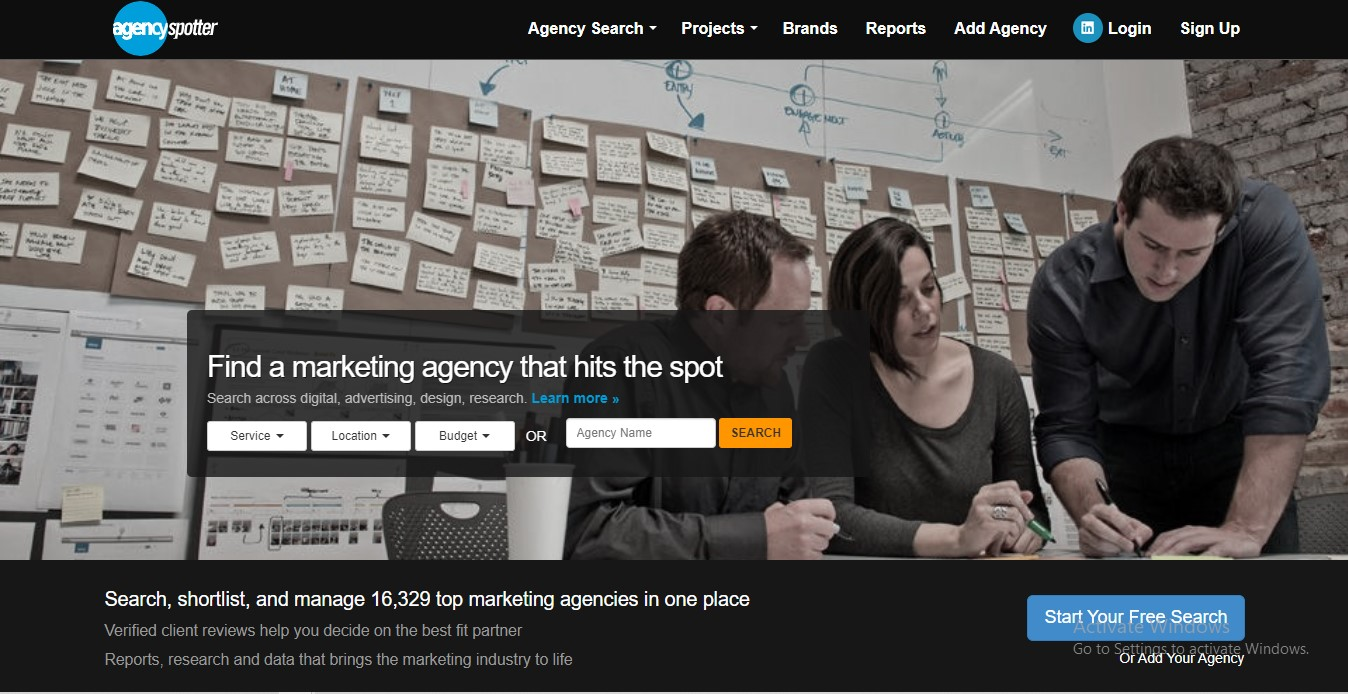Image resolution: width=1348 pixels, height=694 pixels.
Task: Click the Agency Spotter logo
Action: [x=164, y=28]
